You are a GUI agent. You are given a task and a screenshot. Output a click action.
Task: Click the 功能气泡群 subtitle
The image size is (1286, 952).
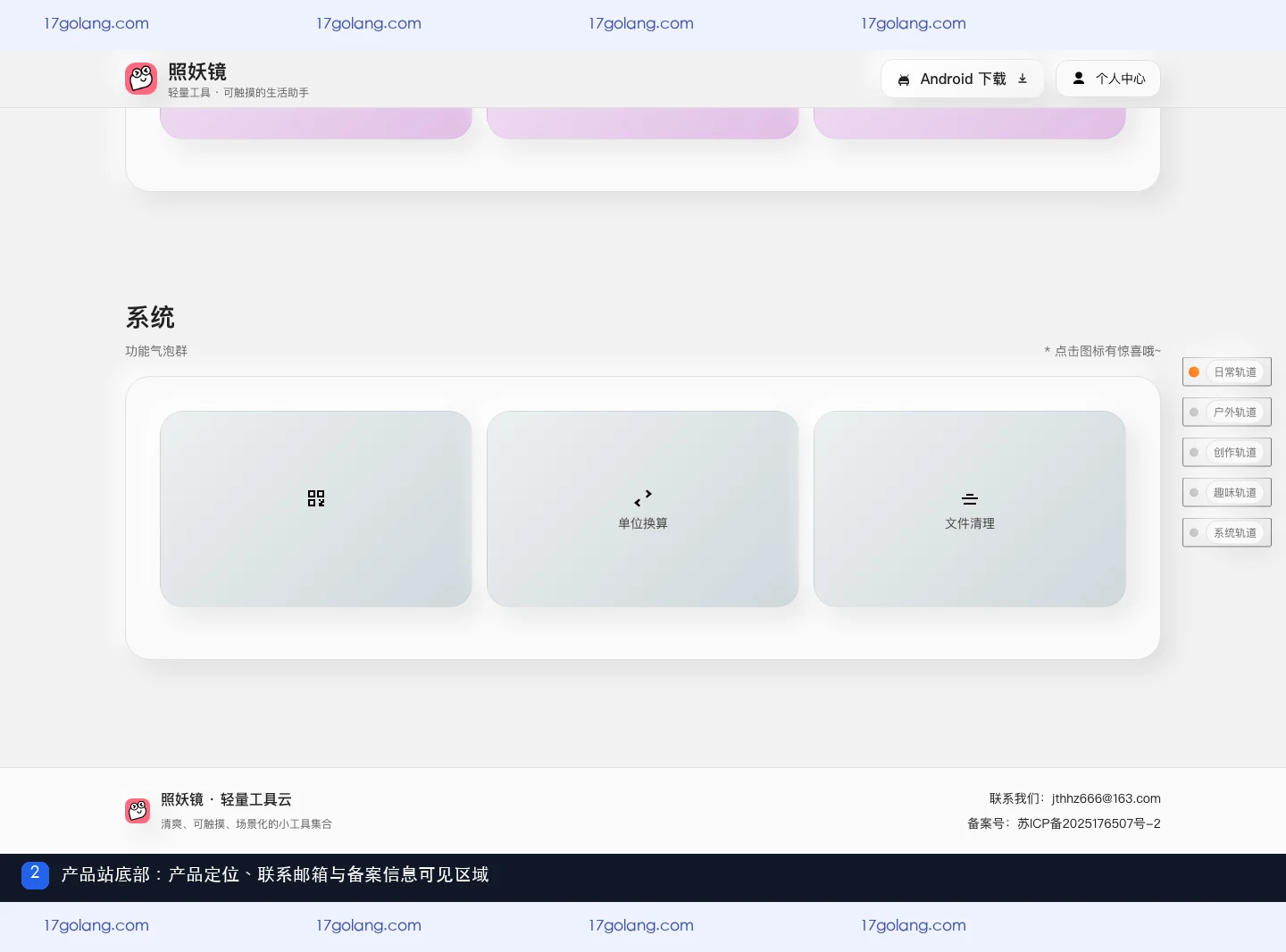point(156,351)
